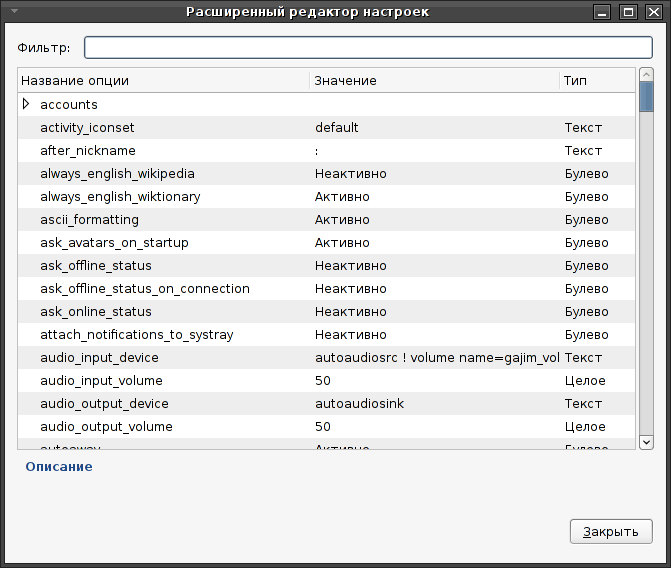
Task: Expand the accounts tree node
Action: pyautogui.click(x=26, y=104)
